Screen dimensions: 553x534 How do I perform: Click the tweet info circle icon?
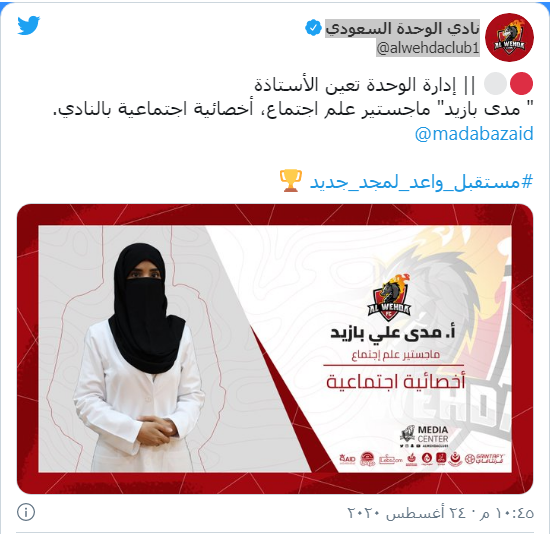point(26,512)
